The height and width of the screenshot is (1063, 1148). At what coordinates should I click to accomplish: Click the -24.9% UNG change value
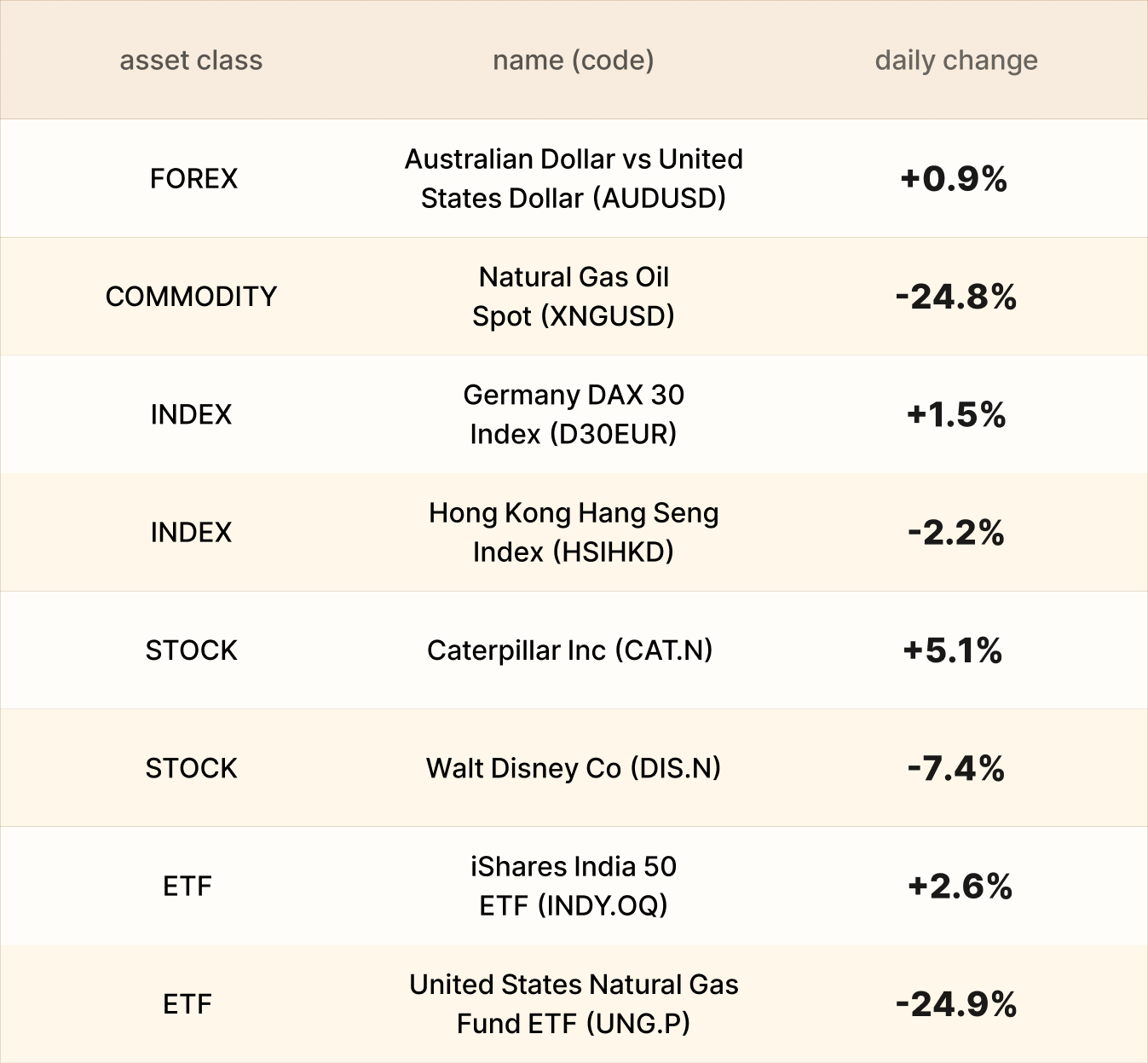click(x=955, y=1004)
